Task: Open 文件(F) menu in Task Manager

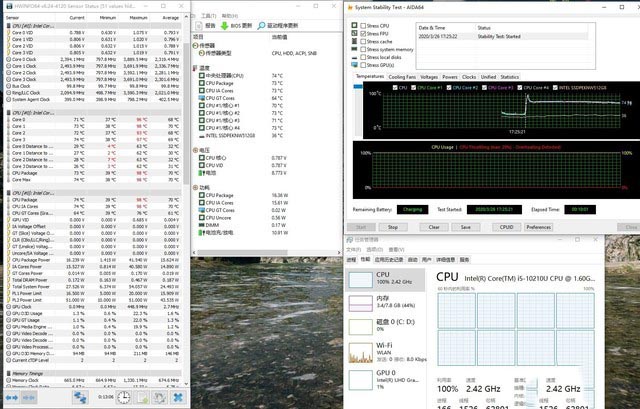Action: 353,249
